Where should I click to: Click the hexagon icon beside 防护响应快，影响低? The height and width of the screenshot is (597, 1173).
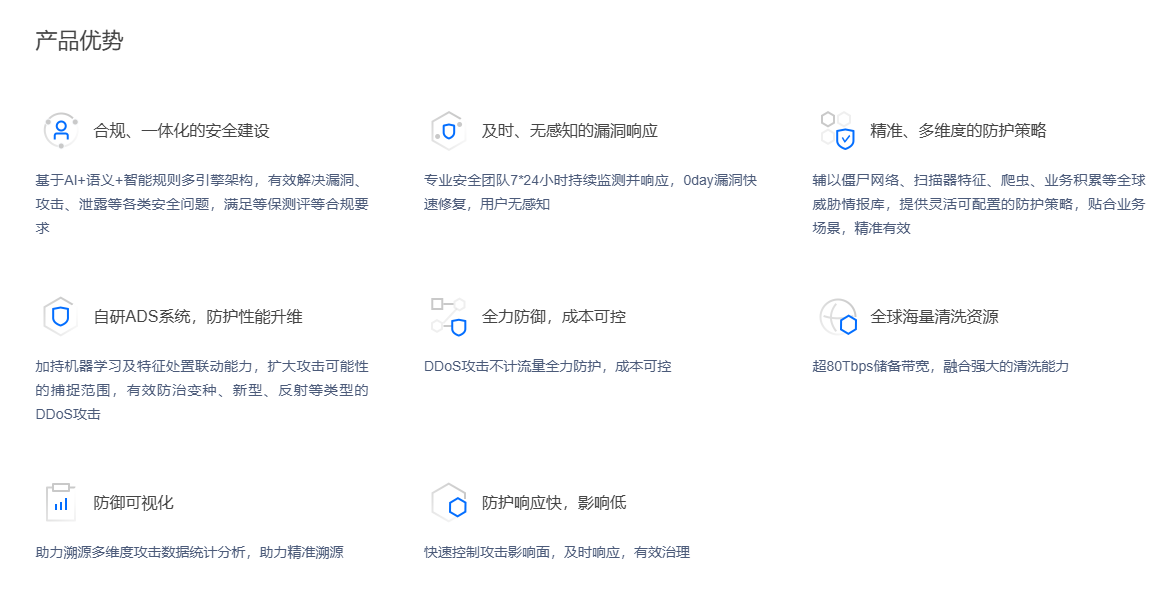(x=449, y=503)
